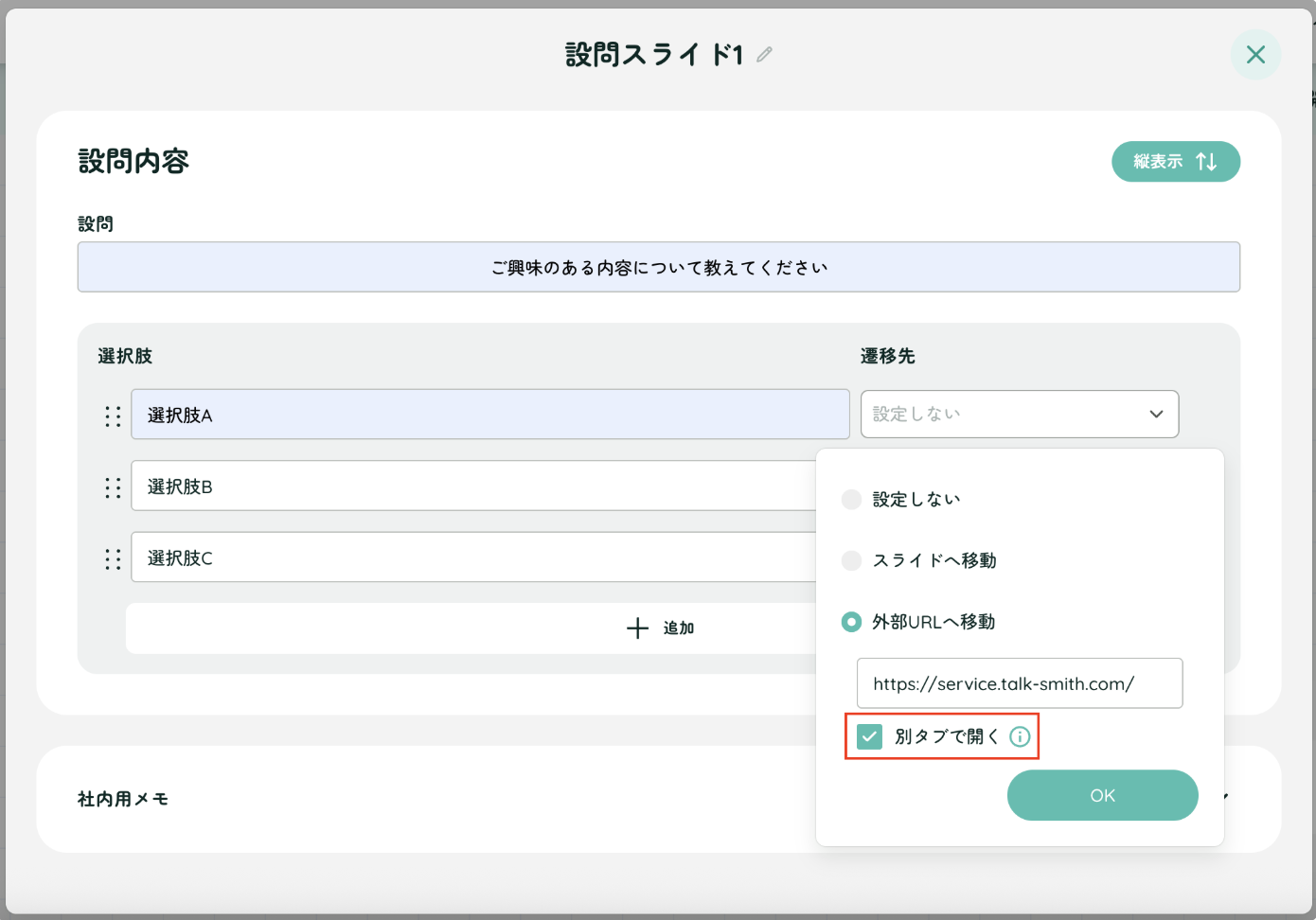Click pencil icon to rename 設問スライド1
The image size is (1316, 920).
coord(764,55)
